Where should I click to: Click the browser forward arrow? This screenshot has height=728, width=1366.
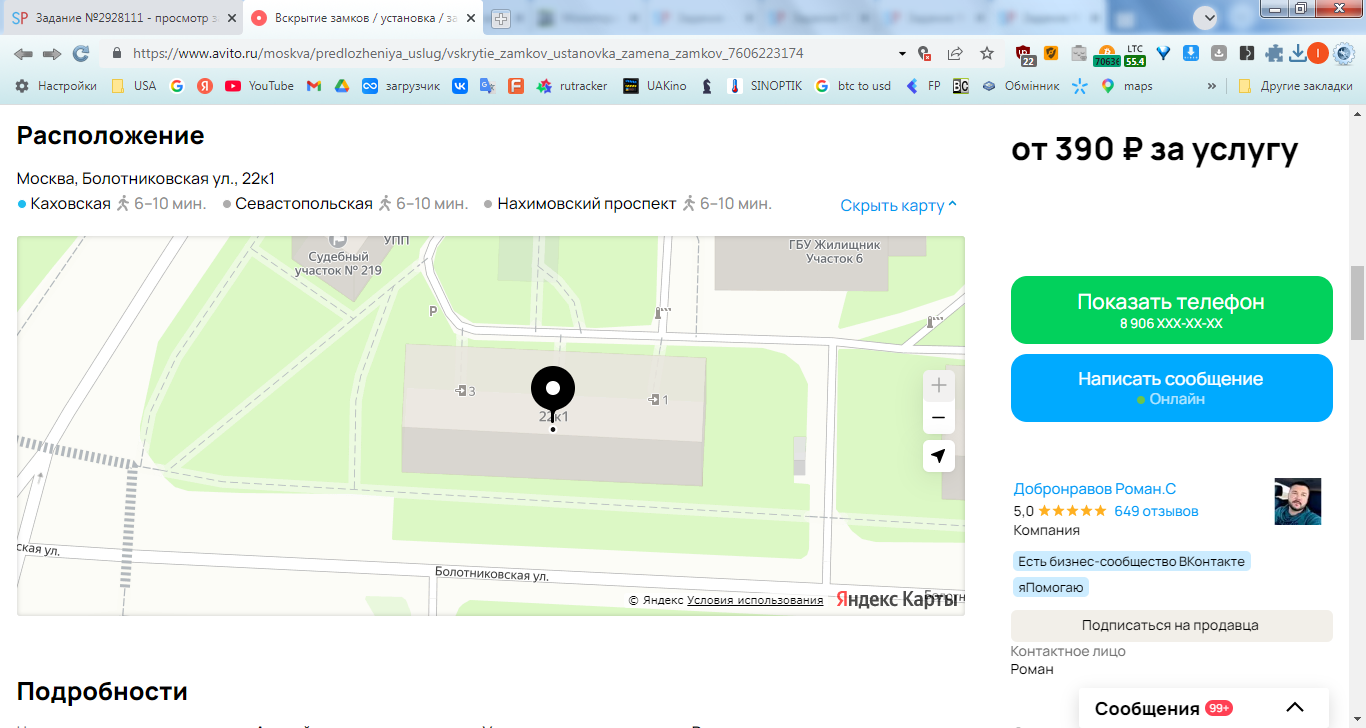tap(52, 54)
